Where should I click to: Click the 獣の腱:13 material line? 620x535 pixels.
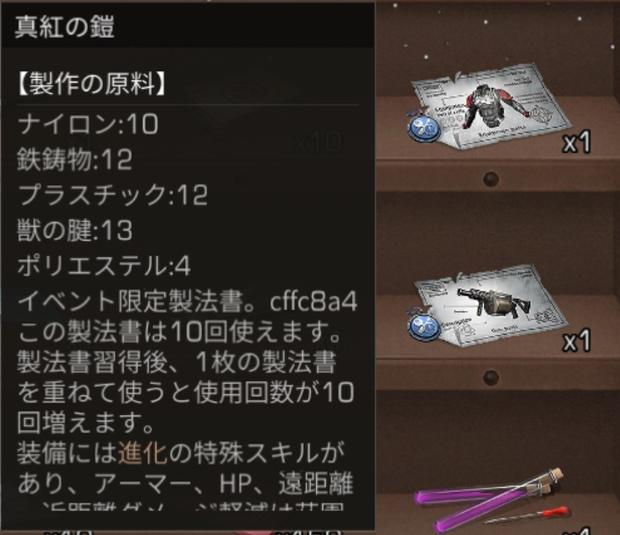coord(75,231)
